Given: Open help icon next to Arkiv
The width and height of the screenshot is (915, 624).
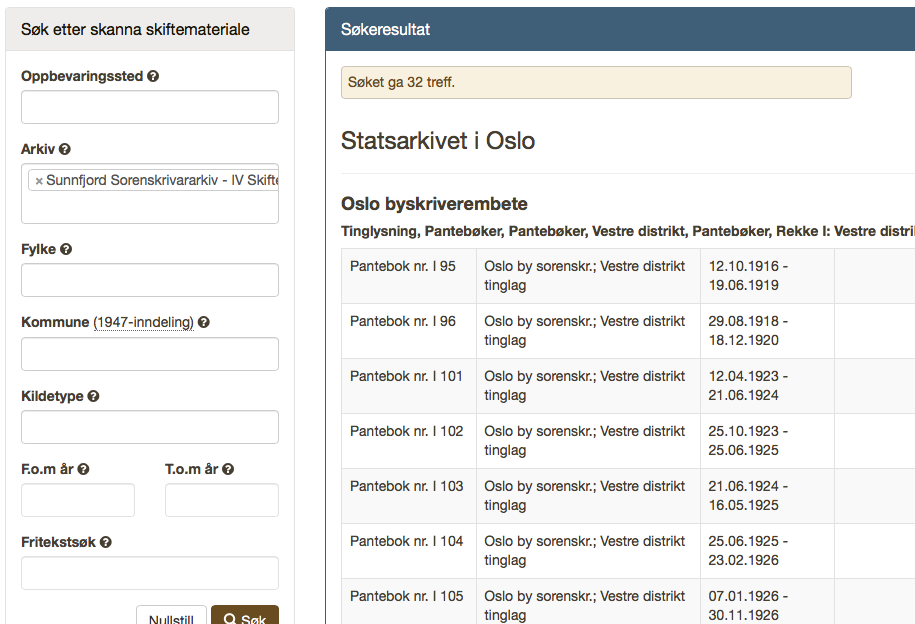Looking at the screenshot, I should pyautogui.click(x=65, y=149).
